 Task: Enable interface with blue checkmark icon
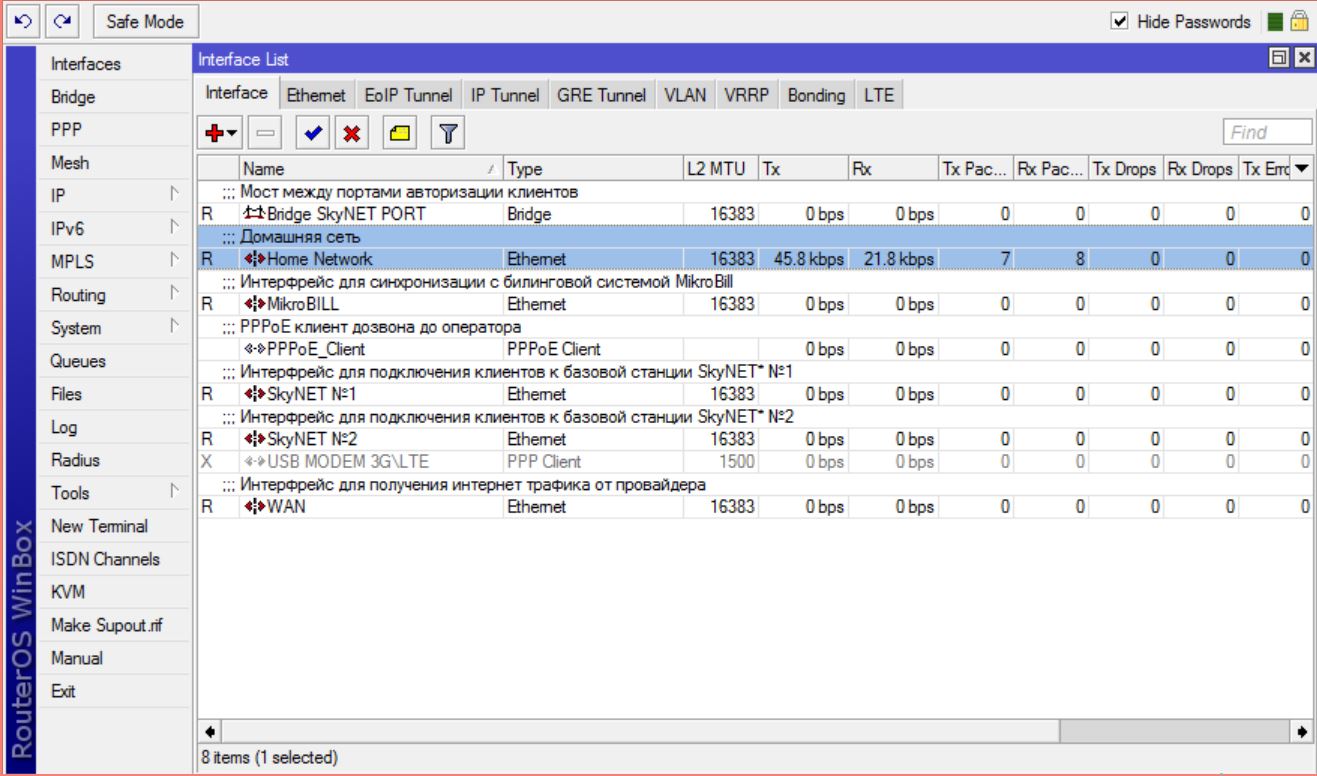(x=314, y=133)
